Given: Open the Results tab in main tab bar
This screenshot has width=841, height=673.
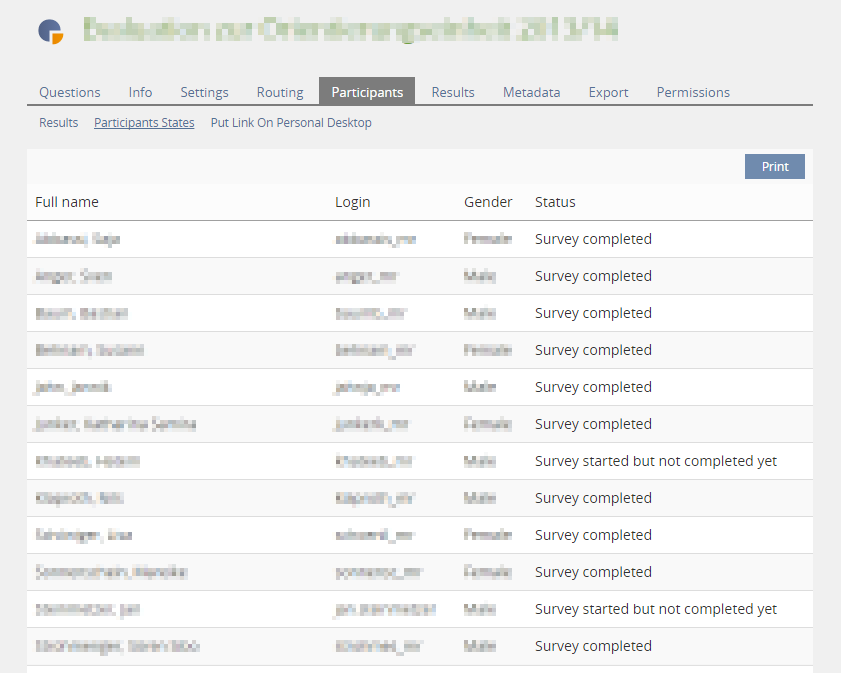Looking at the screenshot, I should click(x=453, y=92).
